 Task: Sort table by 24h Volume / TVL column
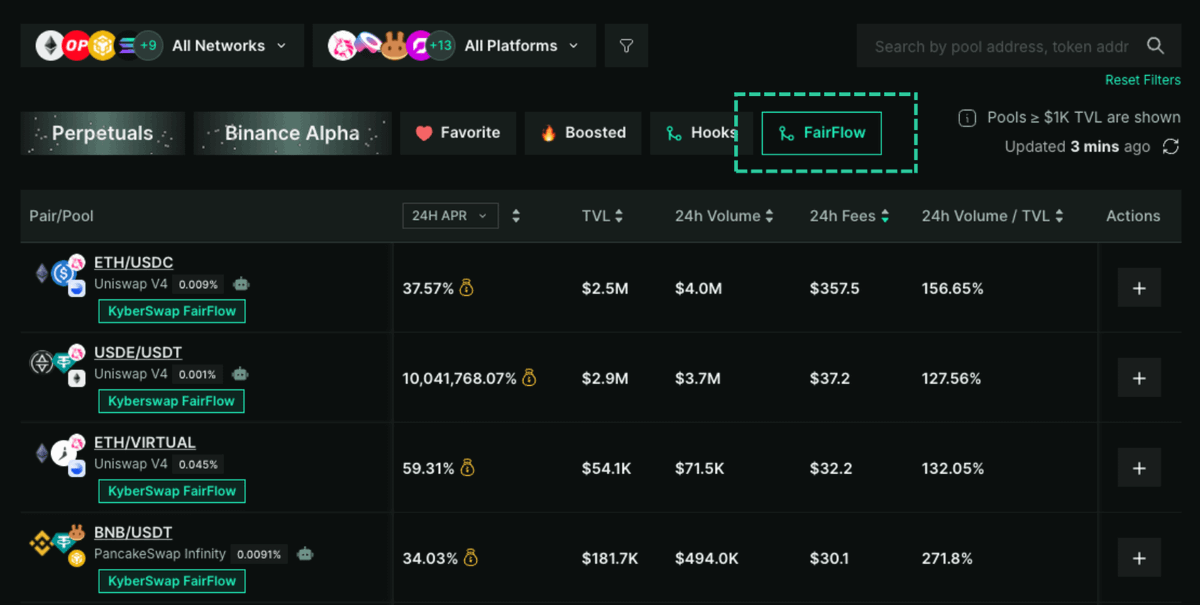[x=992, y=216]
